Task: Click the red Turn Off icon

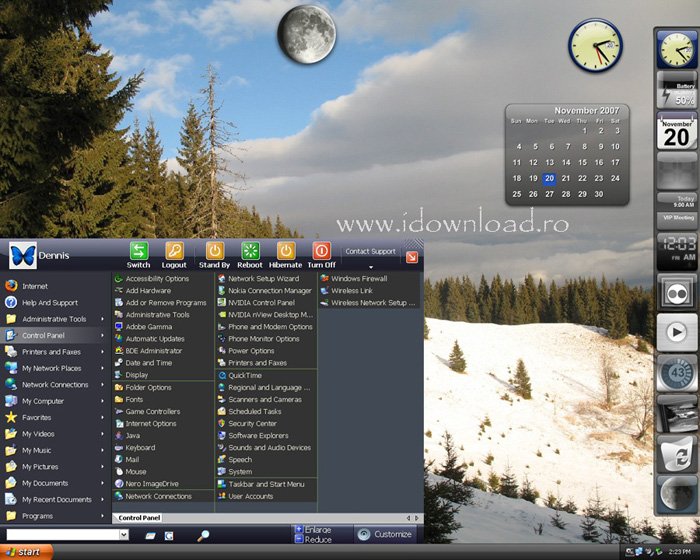Action: point(321,251)
